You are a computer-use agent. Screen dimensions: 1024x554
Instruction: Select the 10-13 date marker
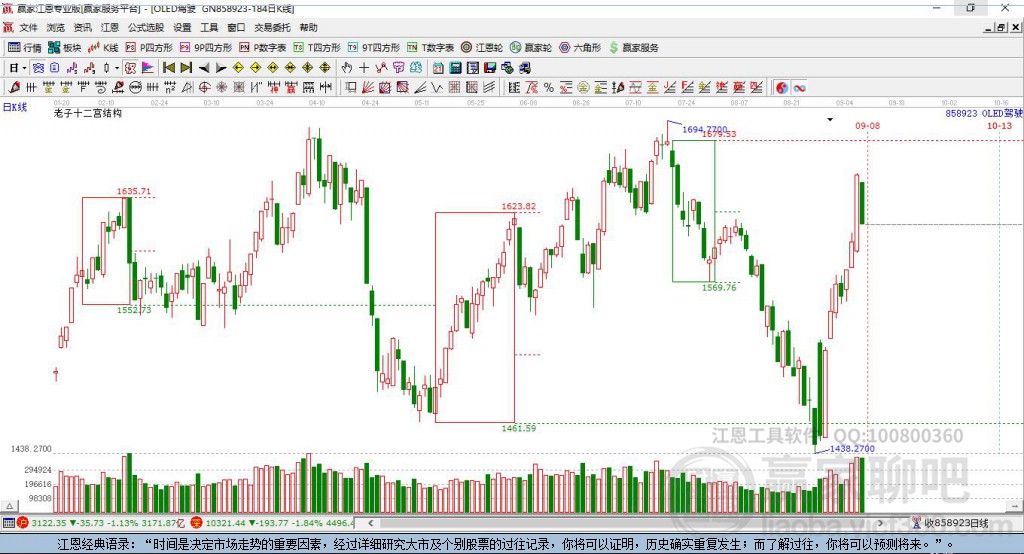pos(999,125)
